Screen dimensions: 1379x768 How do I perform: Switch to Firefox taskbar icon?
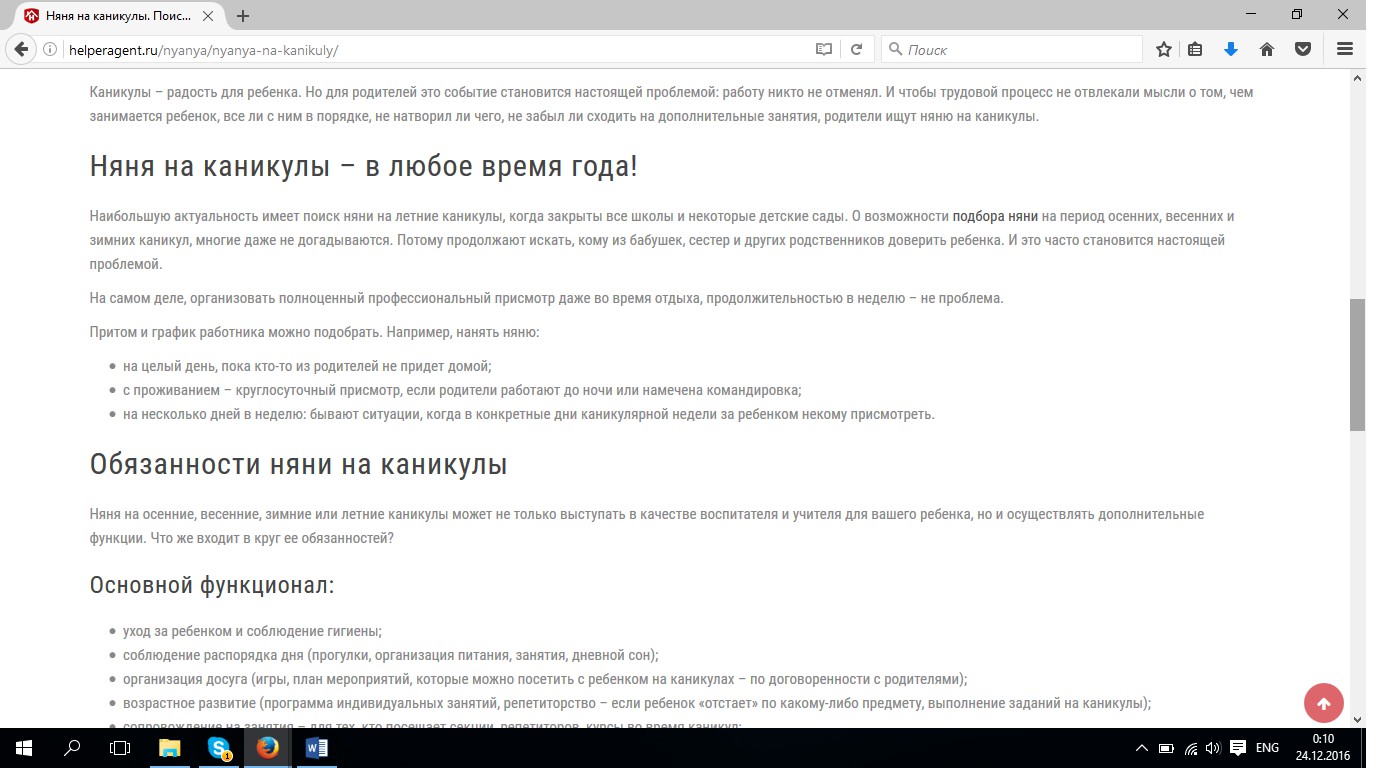point(267,747)
